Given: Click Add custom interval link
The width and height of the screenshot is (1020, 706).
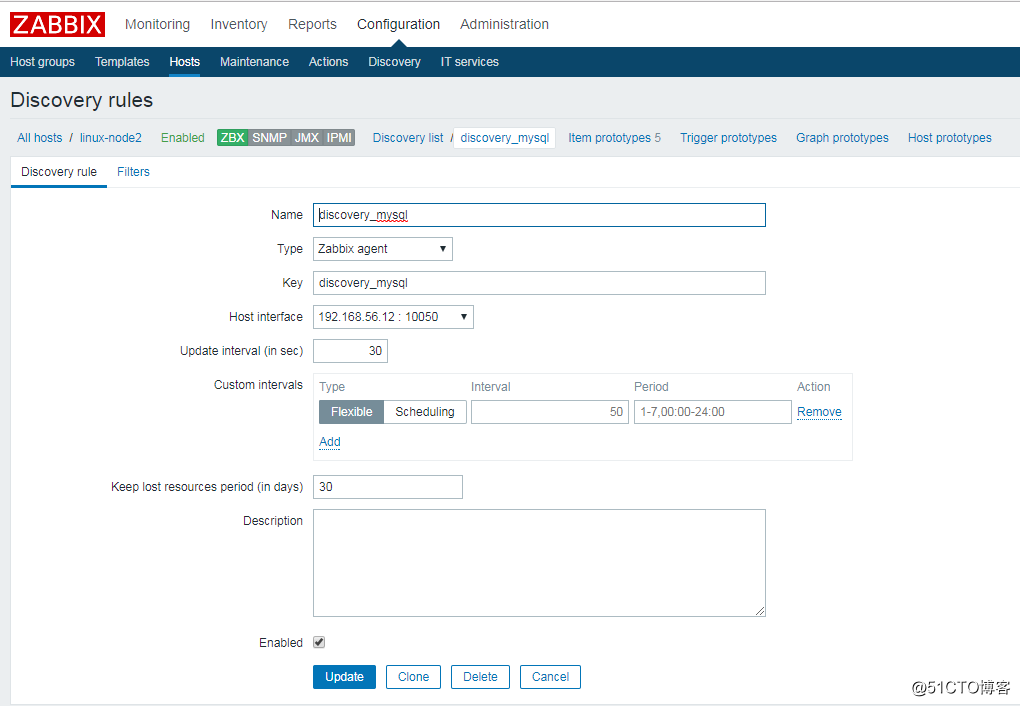Looking at the screenshot, I should pos(330,442).
